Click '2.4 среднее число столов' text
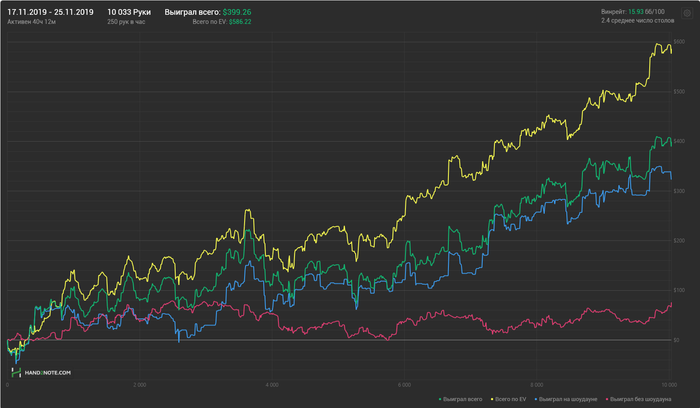Viewport: 700px width, 408px height. click(x=638, y=21)
